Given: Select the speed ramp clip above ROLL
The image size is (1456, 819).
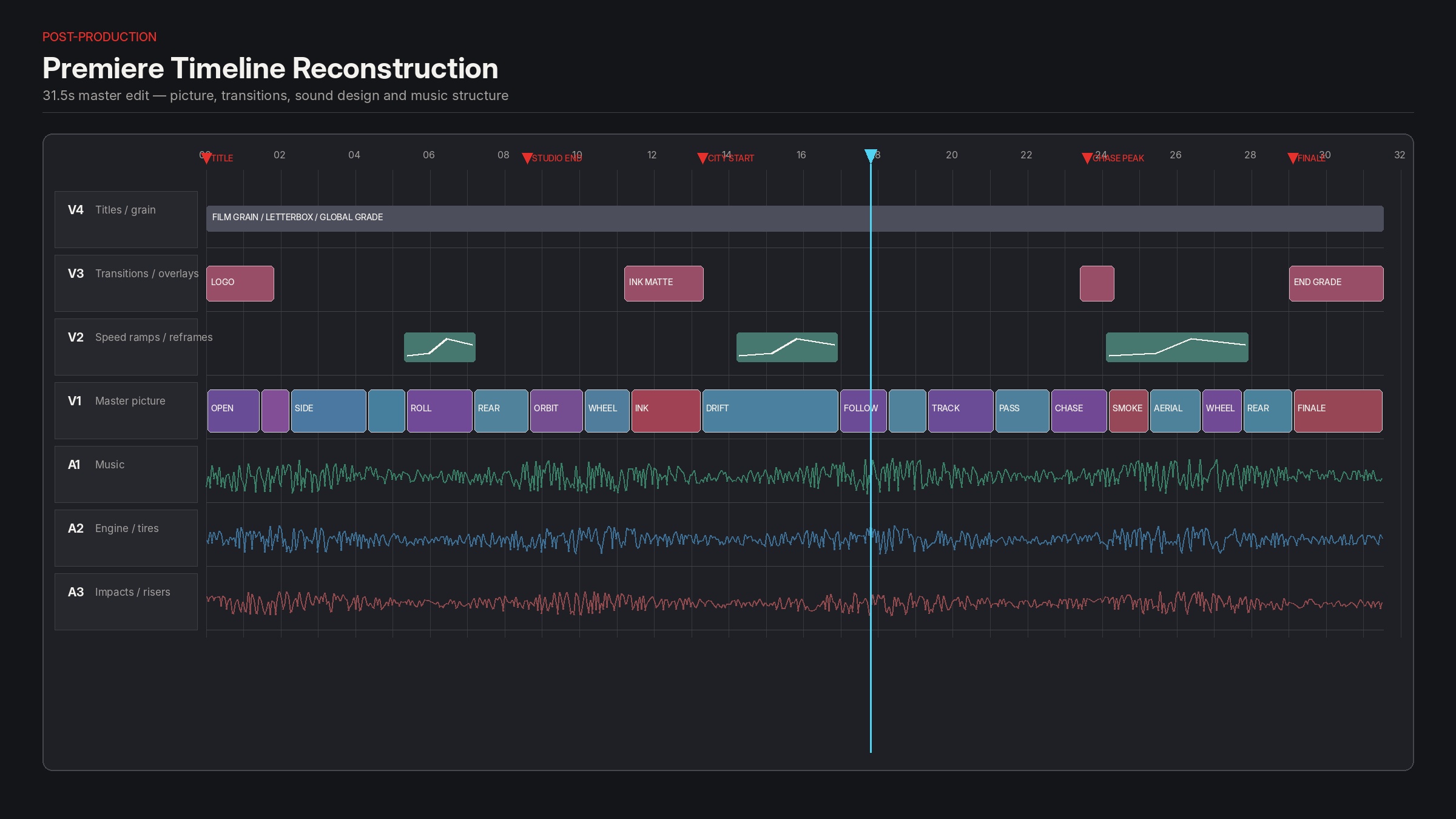Looking at the screenshot, I should (440, 347).
